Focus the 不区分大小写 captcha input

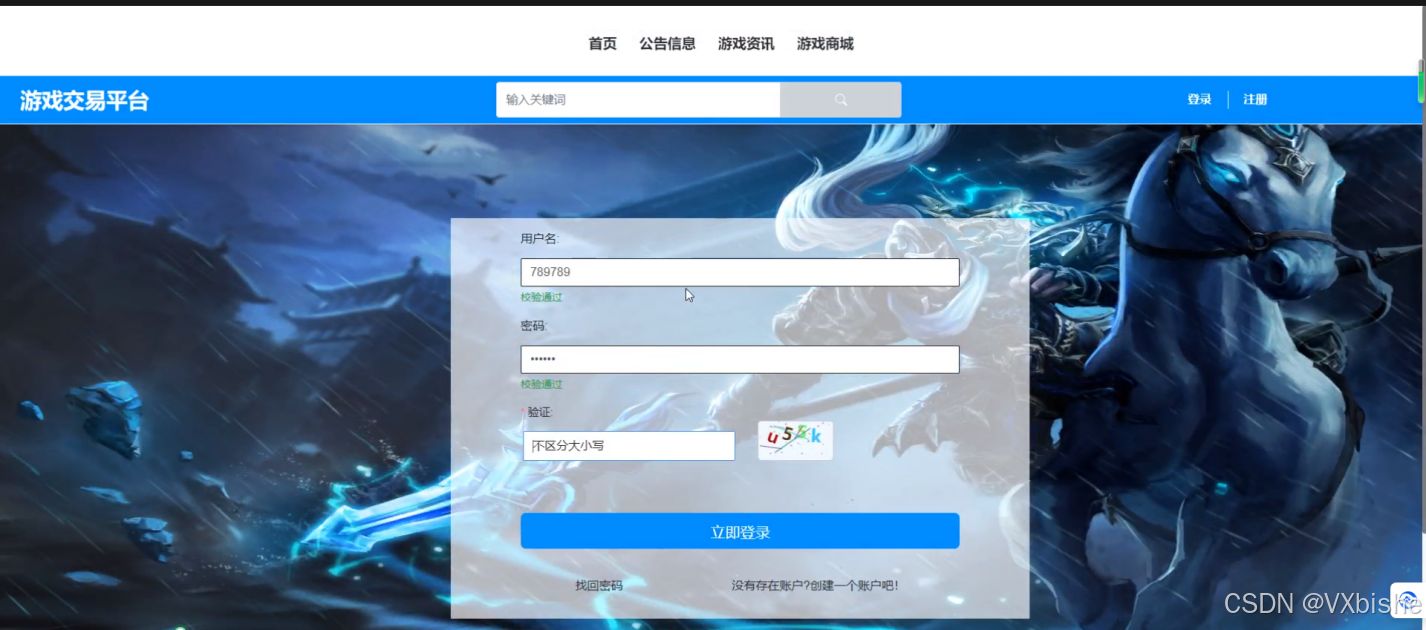click(x=629, y=446)
